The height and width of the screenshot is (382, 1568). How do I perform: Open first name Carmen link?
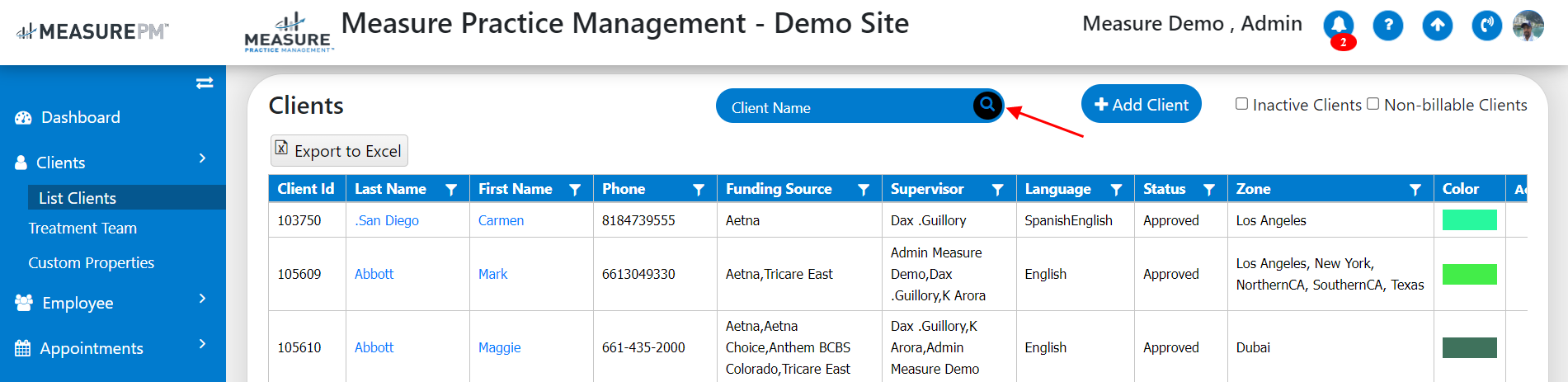coord(501,221)
